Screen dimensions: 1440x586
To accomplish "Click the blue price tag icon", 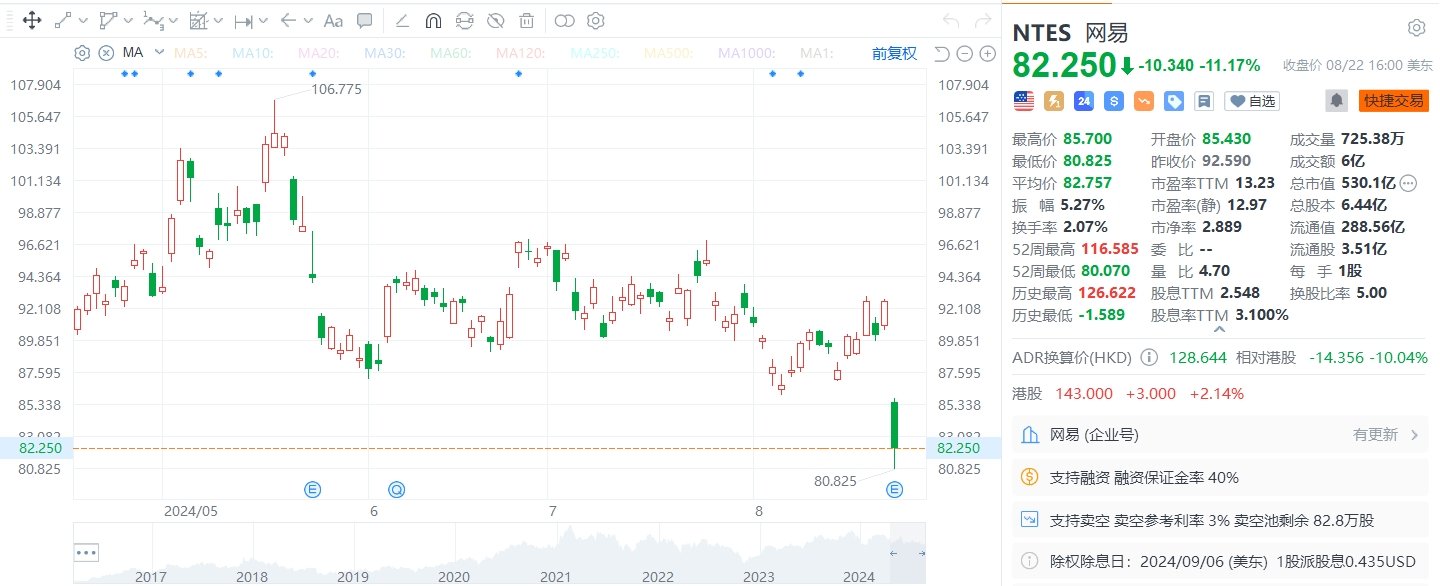I will [1174, 100].
